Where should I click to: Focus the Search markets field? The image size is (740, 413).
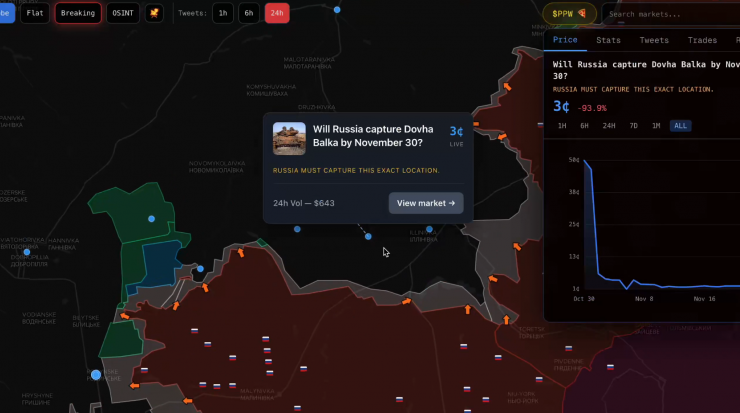[x=670, y=14]
